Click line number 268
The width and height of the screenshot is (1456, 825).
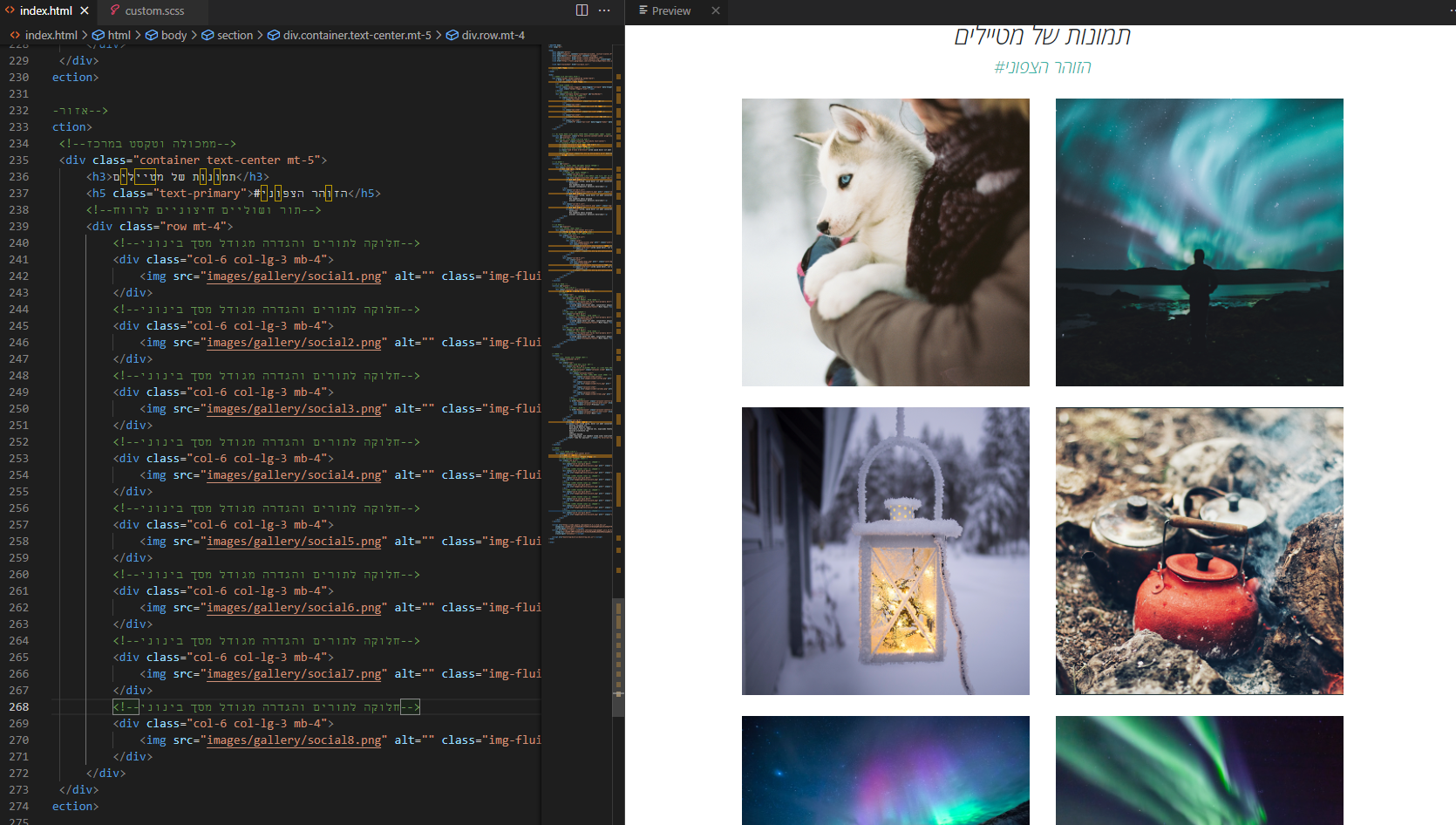click(x=18, y=707)
